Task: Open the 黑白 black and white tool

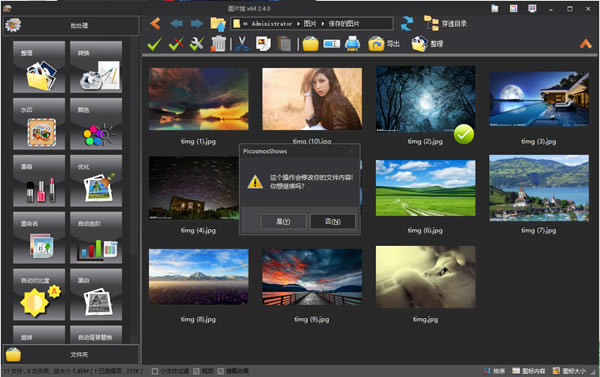Action: pos(96,294)
